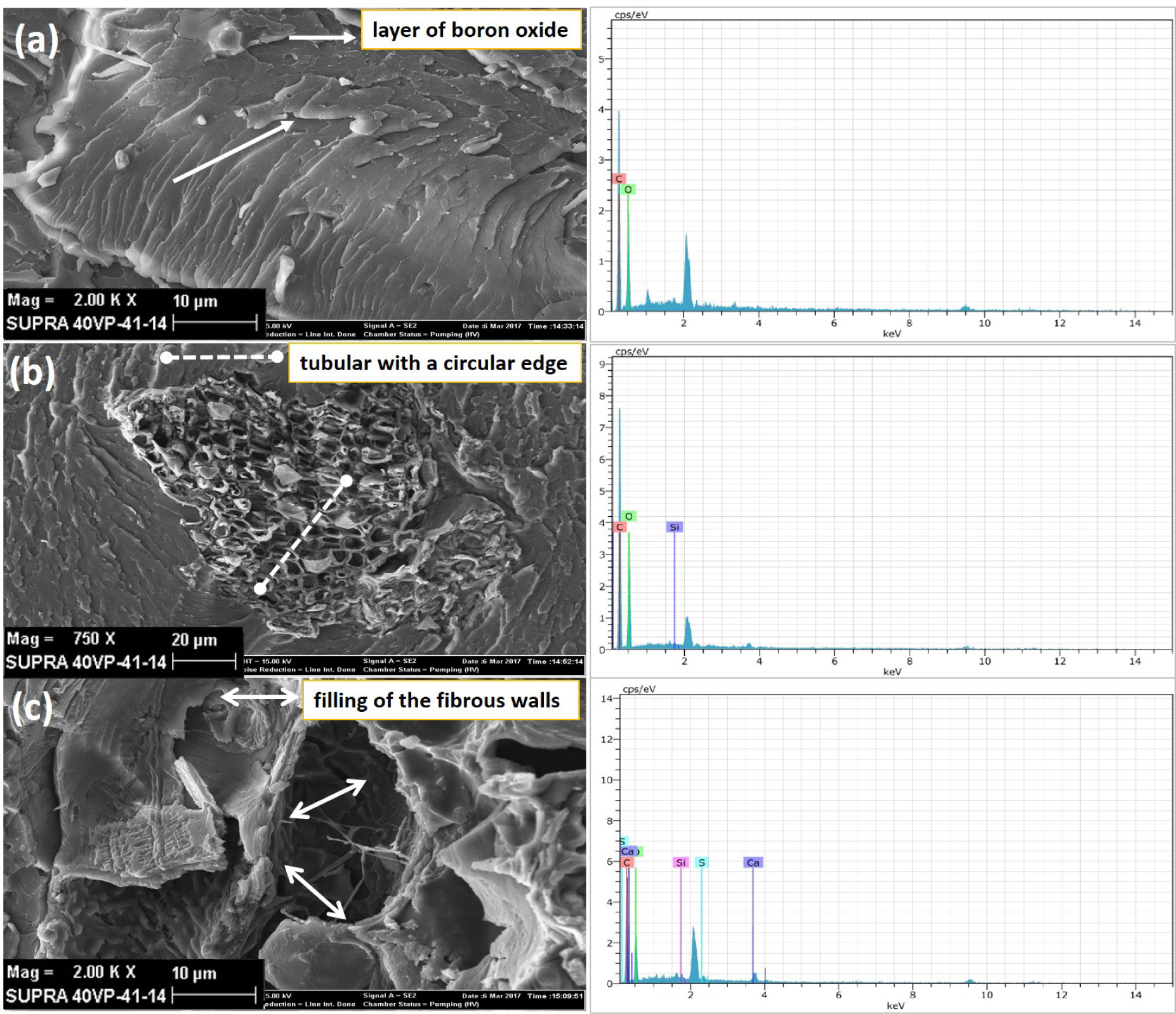Click the S element label in spectrum (c)

click(x=703, y=862)
